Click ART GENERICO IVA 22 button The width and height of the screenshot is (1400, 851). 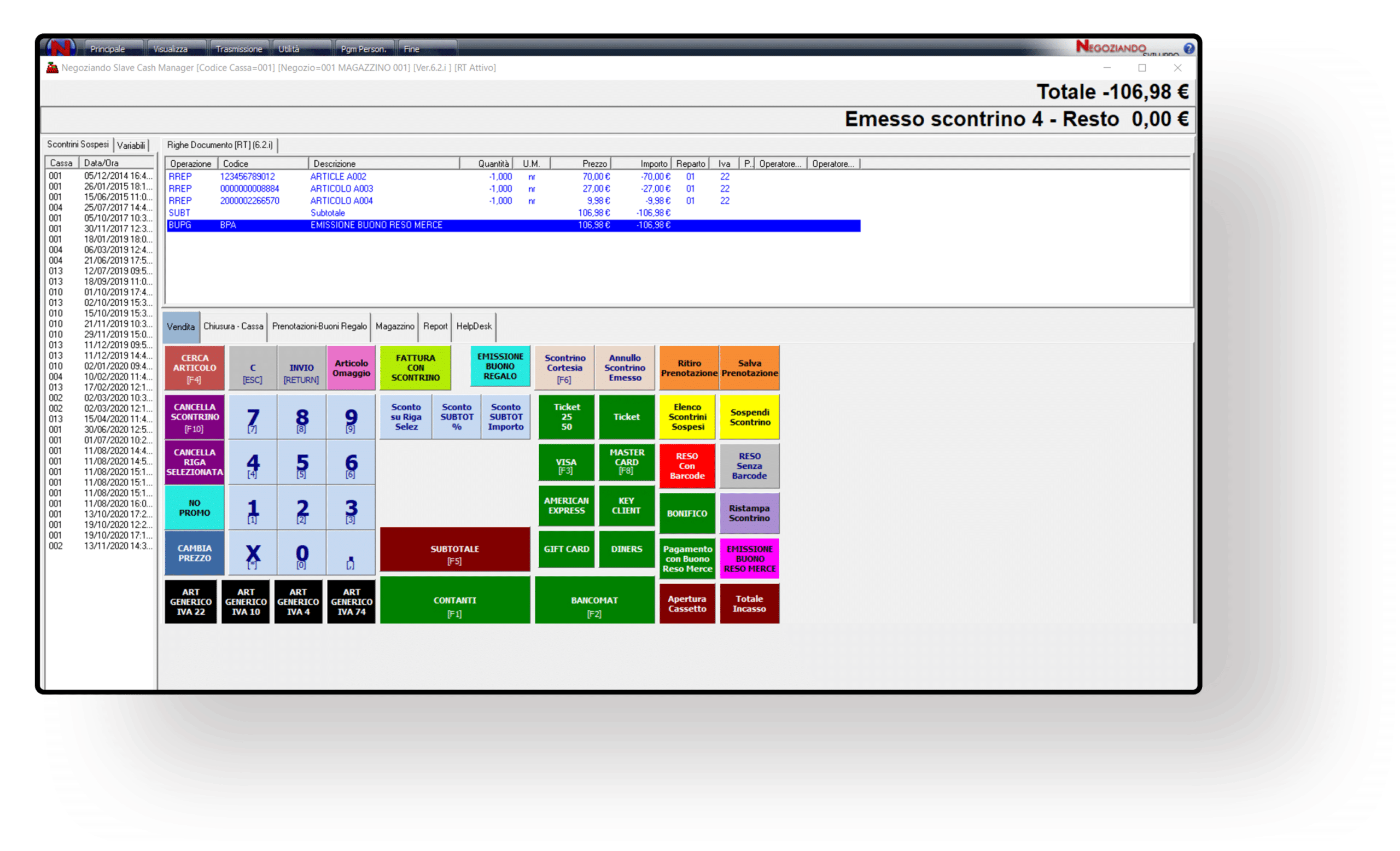point(191,602)
